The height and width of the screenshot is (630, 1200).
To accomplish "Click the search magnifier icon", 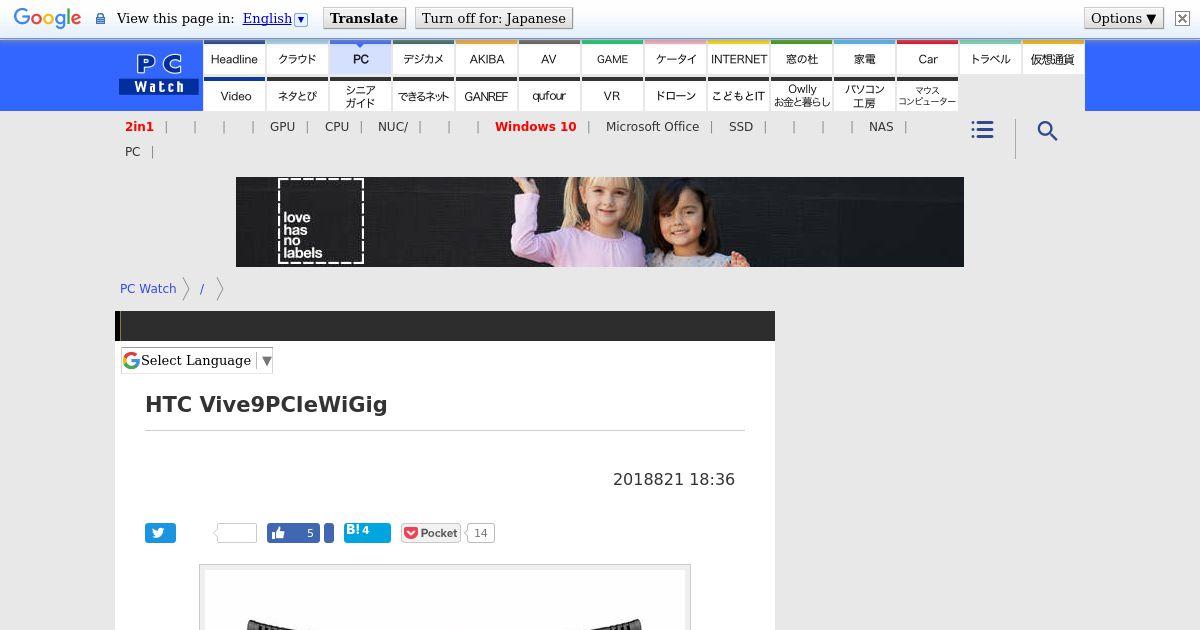I will [x=1047, y=131].
